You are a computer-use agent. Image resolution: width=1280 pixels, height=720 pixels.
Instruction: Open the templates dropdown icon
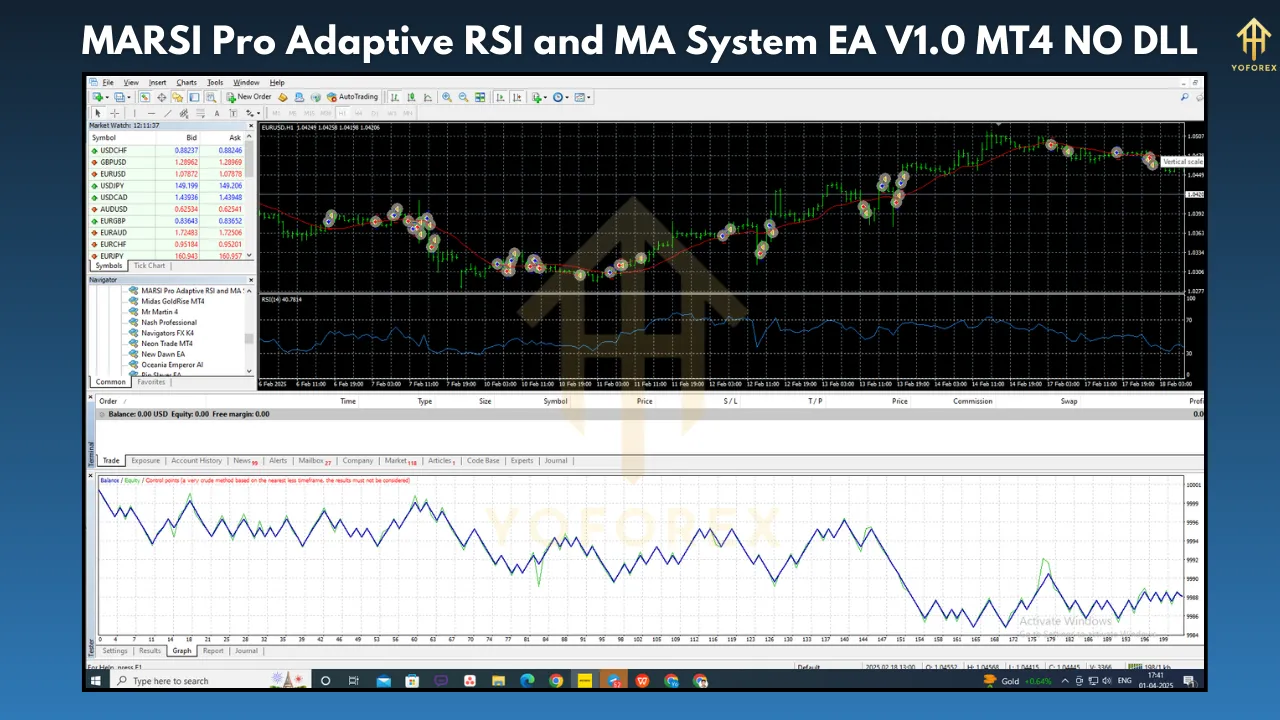tap(583, 97)
